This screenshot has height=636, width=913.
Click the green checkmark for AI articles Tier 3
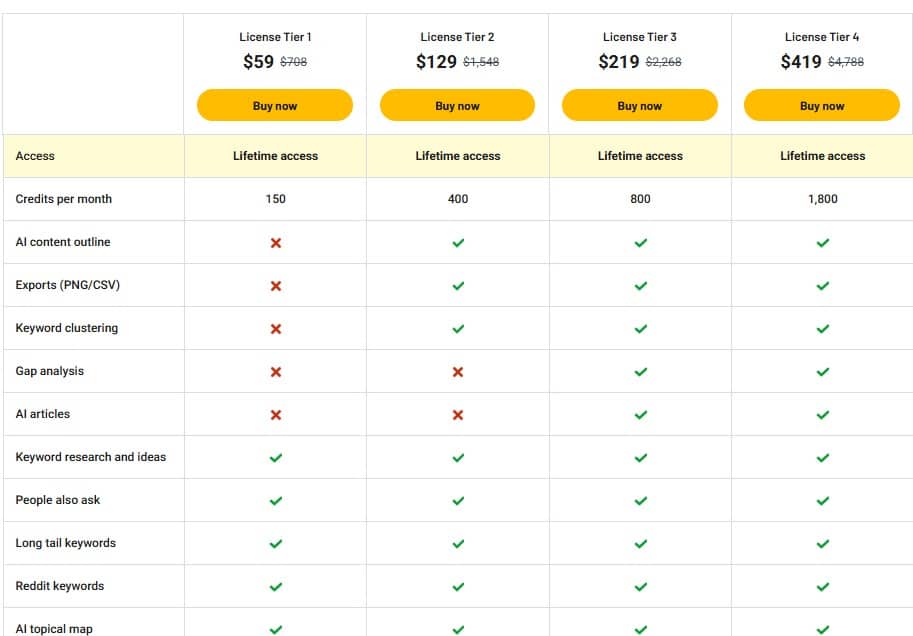coord(640,414)
